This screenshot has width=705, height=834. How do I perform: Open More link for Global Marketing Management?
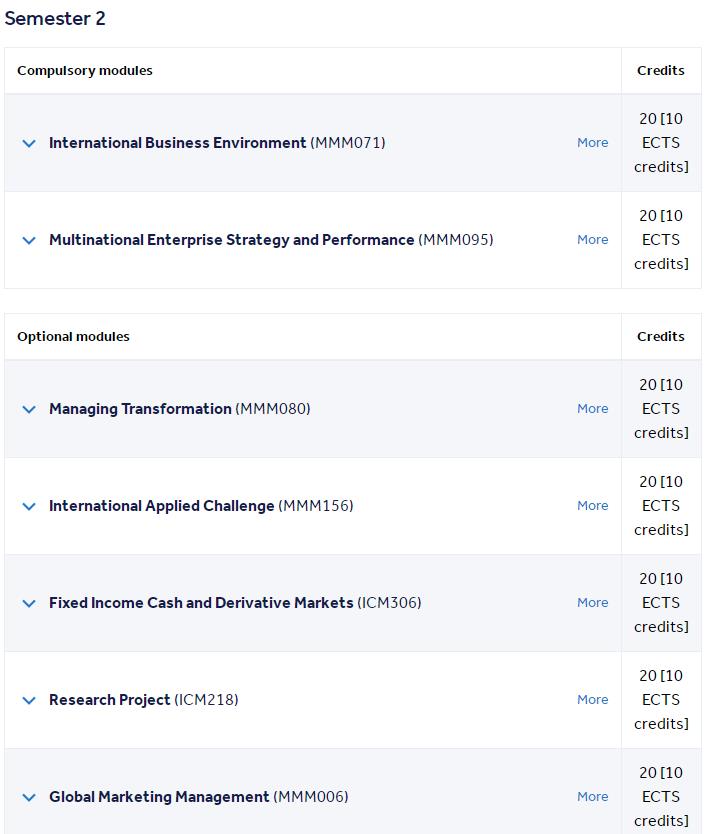coord(593,796)
